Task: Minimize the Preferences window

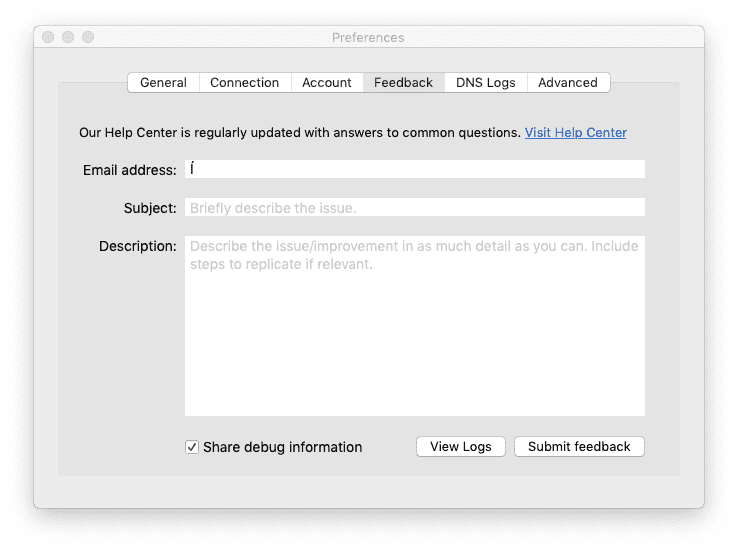Action: [x=68, y=37]
